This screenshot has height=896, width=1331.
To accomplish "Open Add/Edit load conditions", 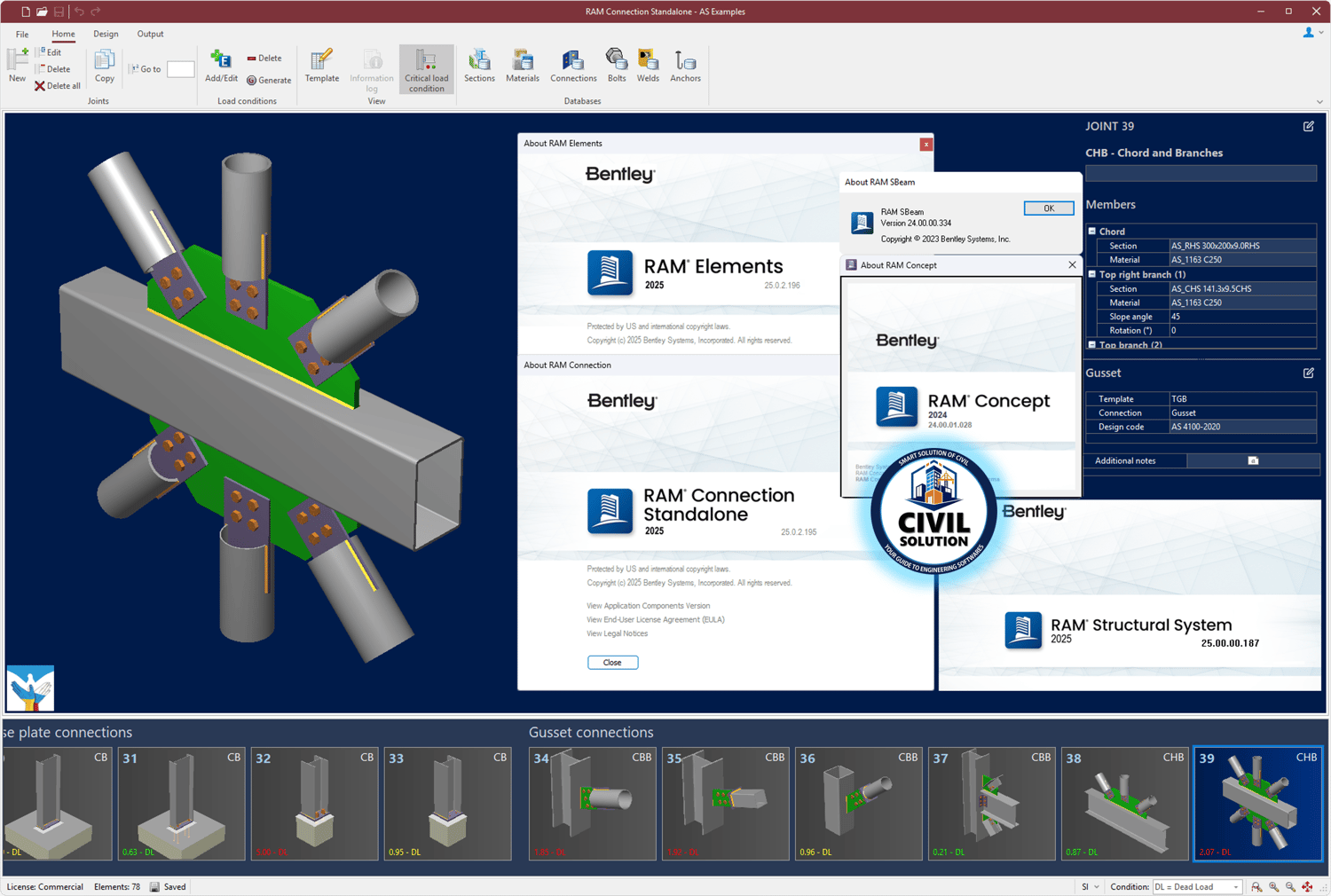I will coord(221,66).
